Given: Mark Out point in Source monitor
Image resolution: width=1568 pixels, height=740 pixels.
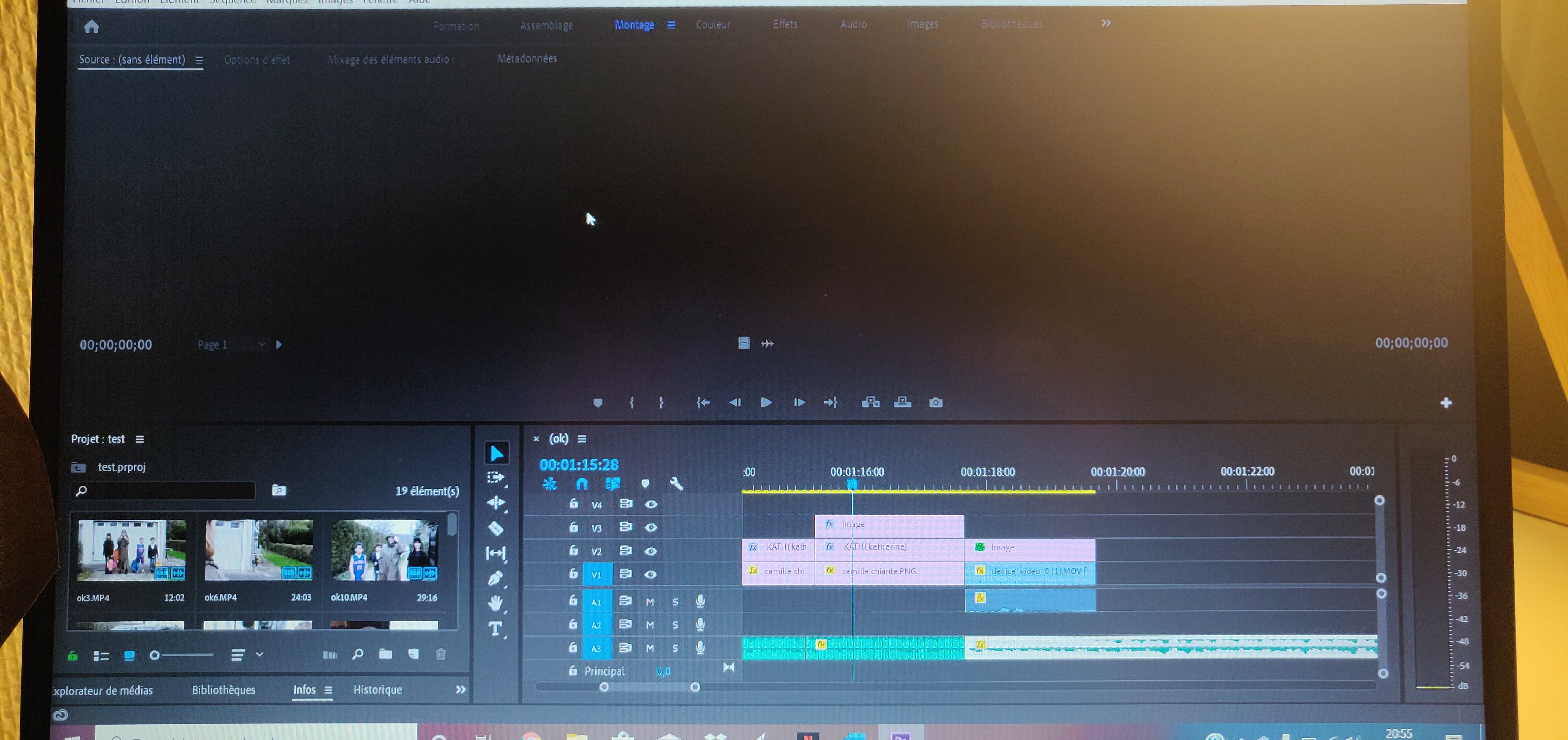Looking at the screenshot, I should pyautogui.click(x=661, y=403).
